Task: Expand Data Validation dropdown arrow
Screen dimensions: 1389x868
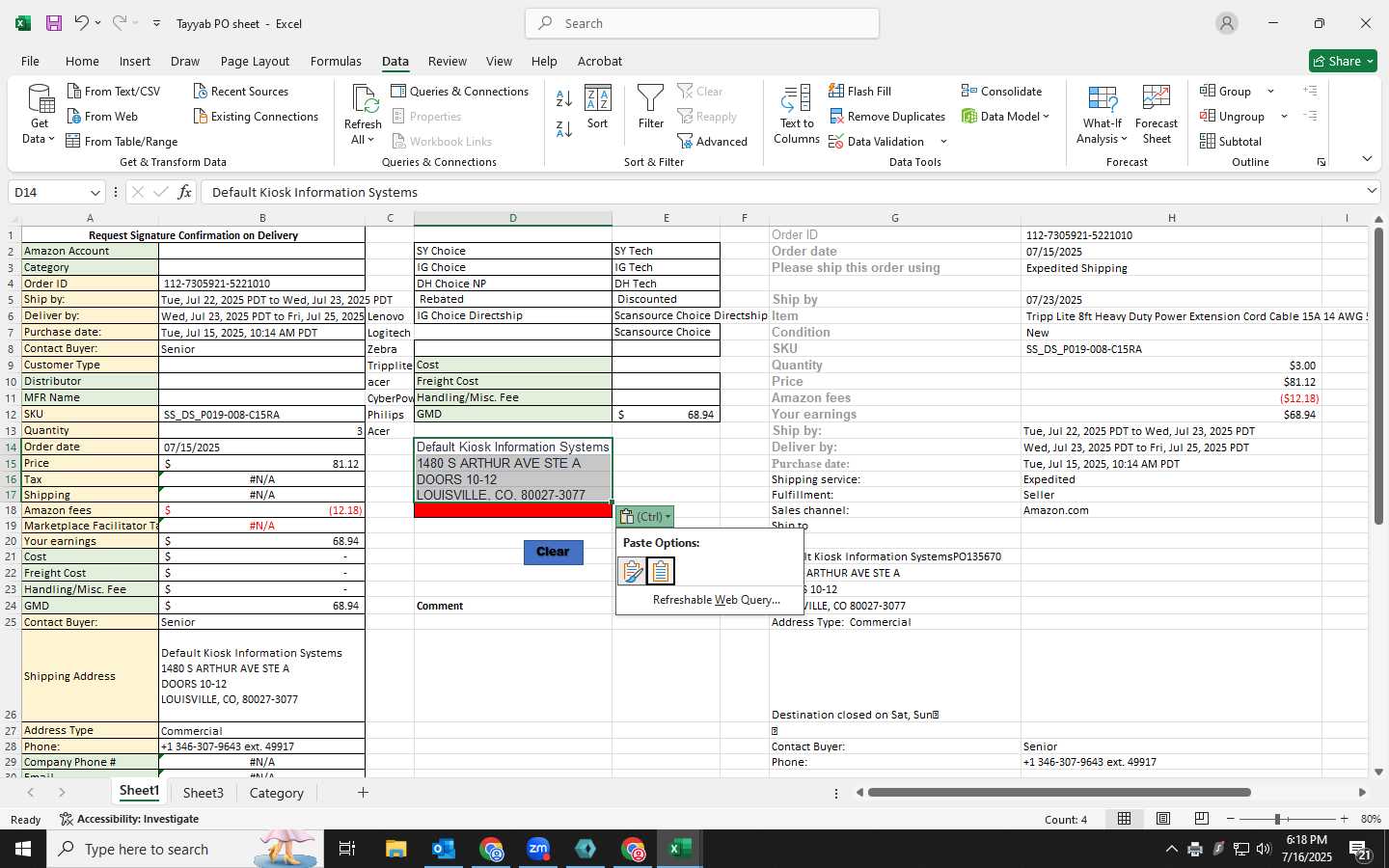Action: (943, 142)
